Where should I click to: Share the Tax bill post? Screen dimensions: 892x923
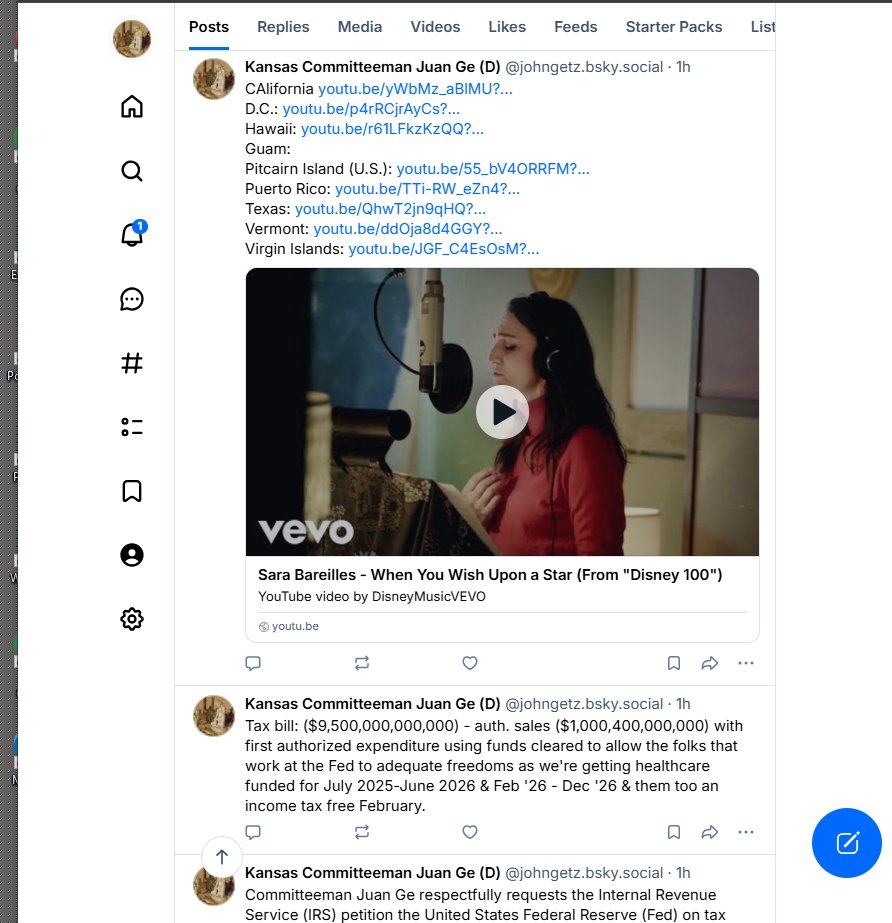pos(710,832)
